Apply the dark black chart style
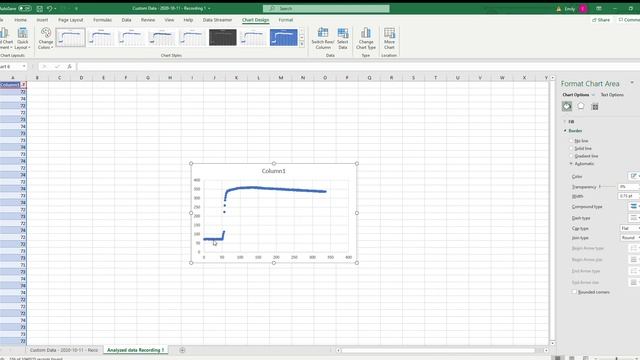Viewport: 640px width, 360px height. pyautogui.click(x=222, y=38)
